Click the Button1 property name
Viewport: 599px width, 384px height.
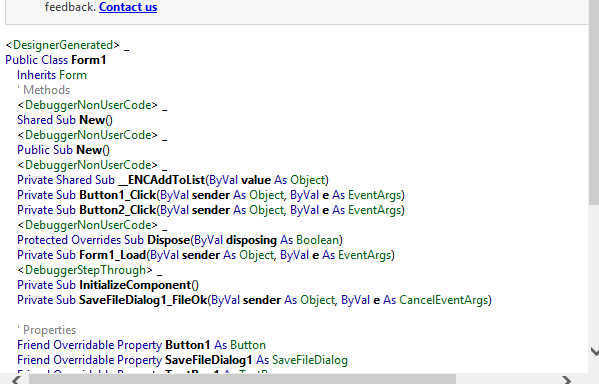pyautogui.click(x=188, y=345)
